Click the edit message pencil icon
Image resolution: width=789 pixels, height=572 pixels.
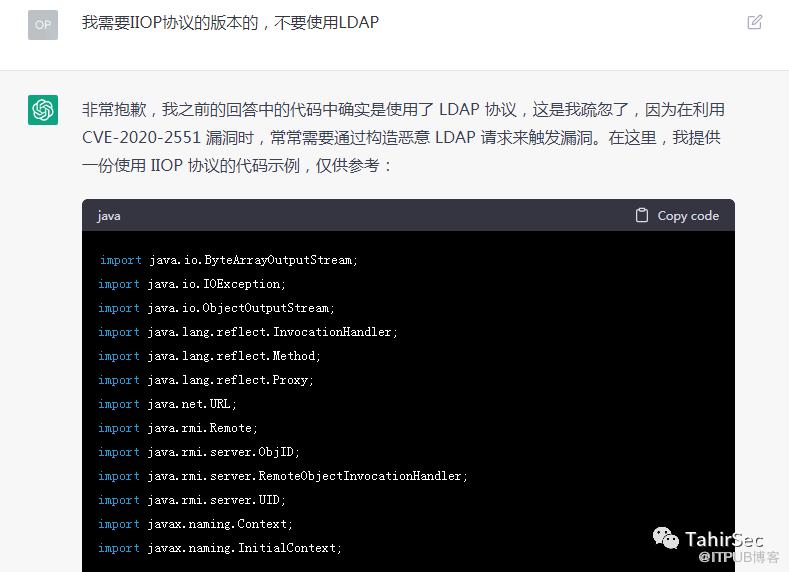754,22
